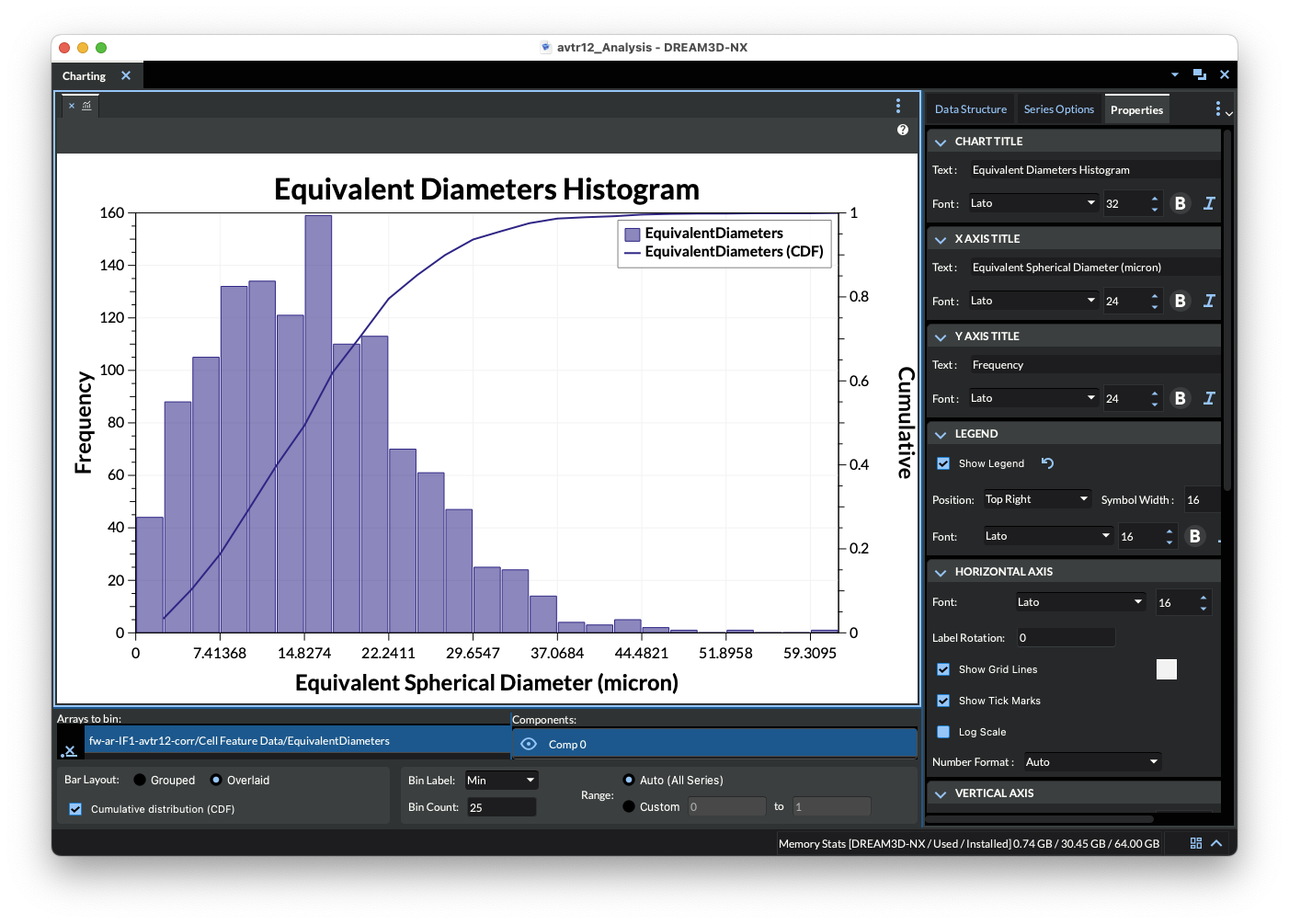1289x924 pixels.
Task: Click the Bin Count input field
Action: point(501,807)
